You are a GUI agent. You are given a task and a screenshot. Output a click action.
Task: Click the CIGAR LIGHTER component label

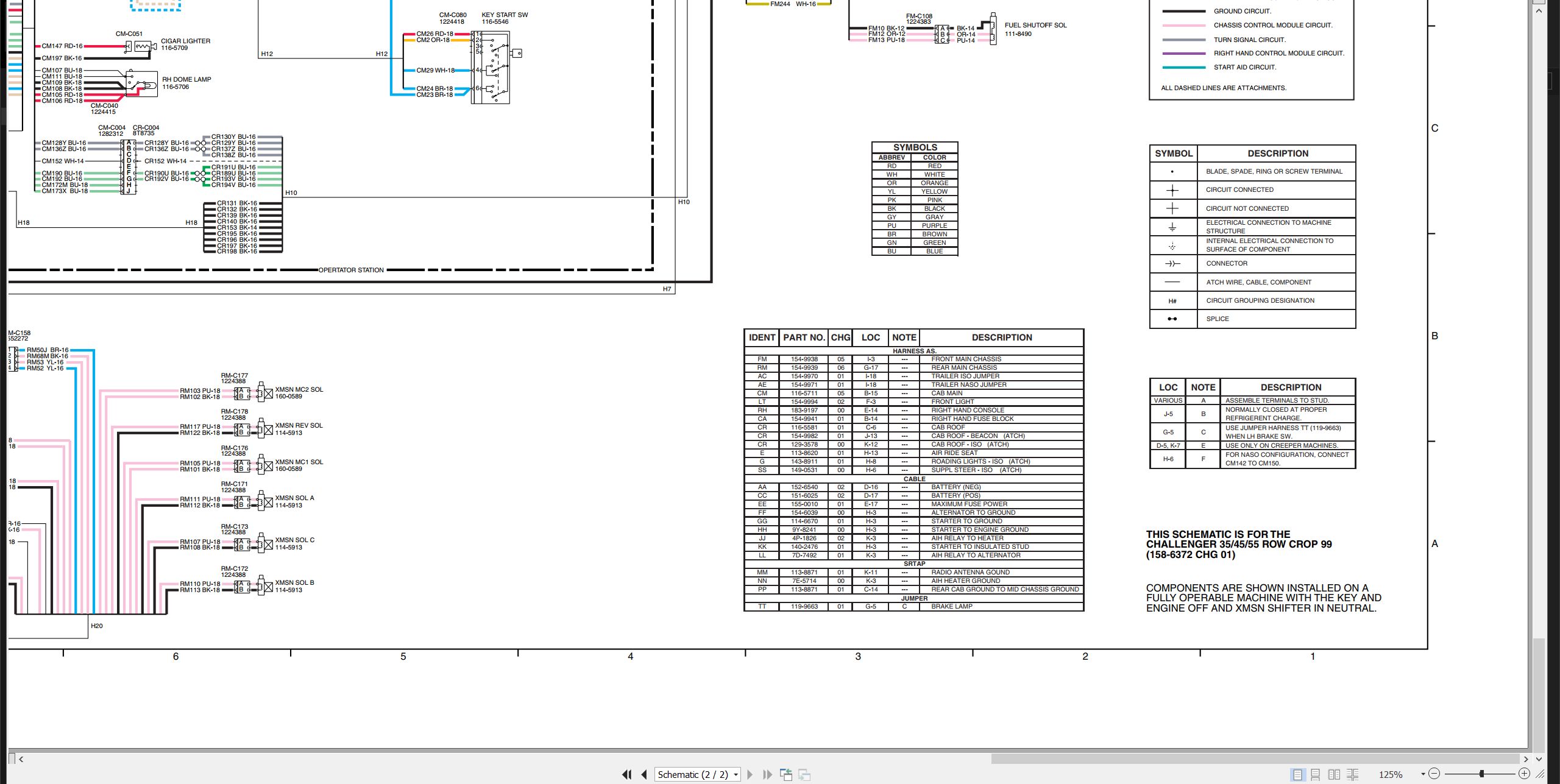(x=185, y=41)
